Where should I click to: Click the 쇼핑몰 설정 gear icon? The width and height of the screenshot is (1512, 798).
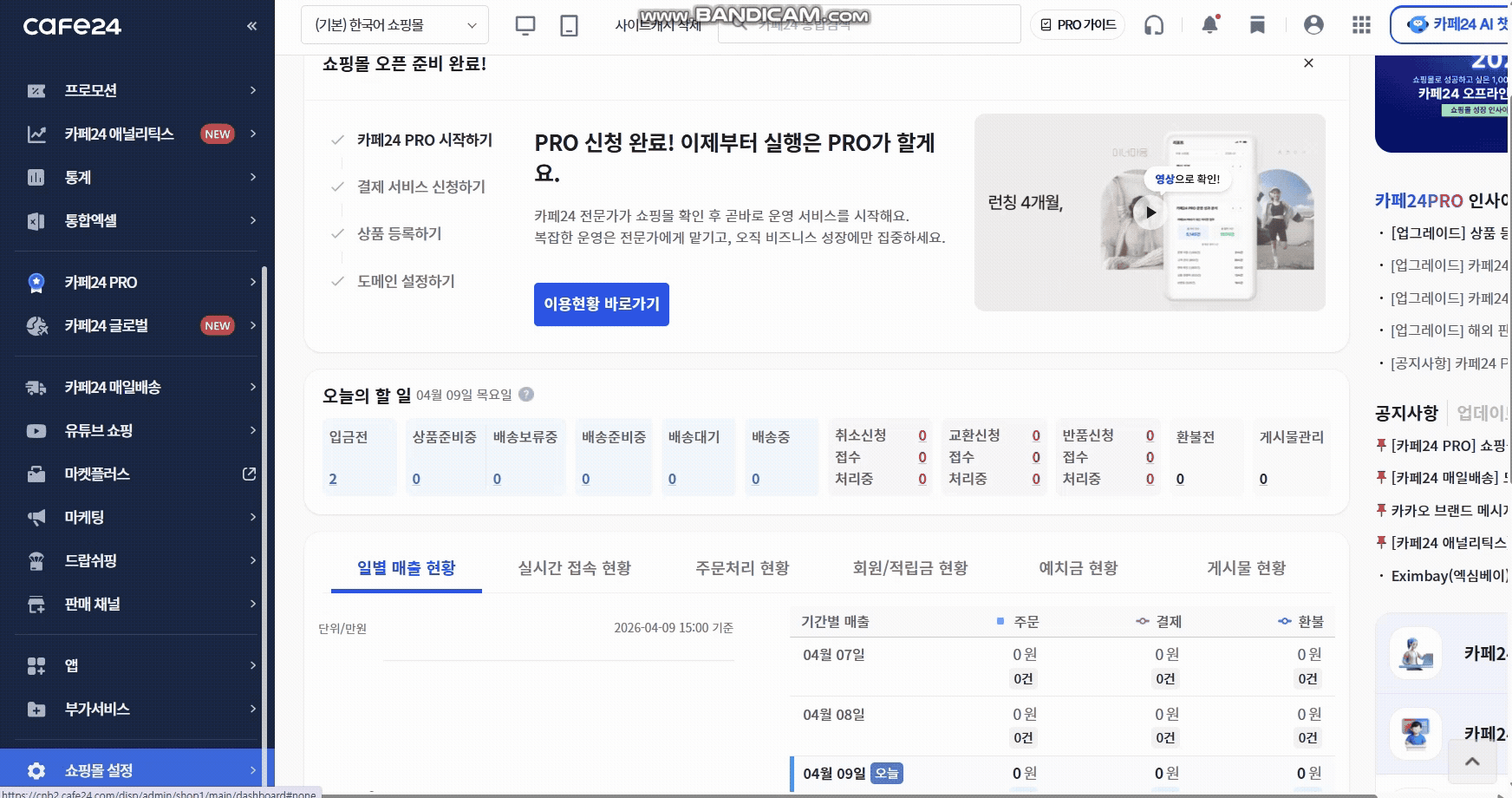coord(36,770)
